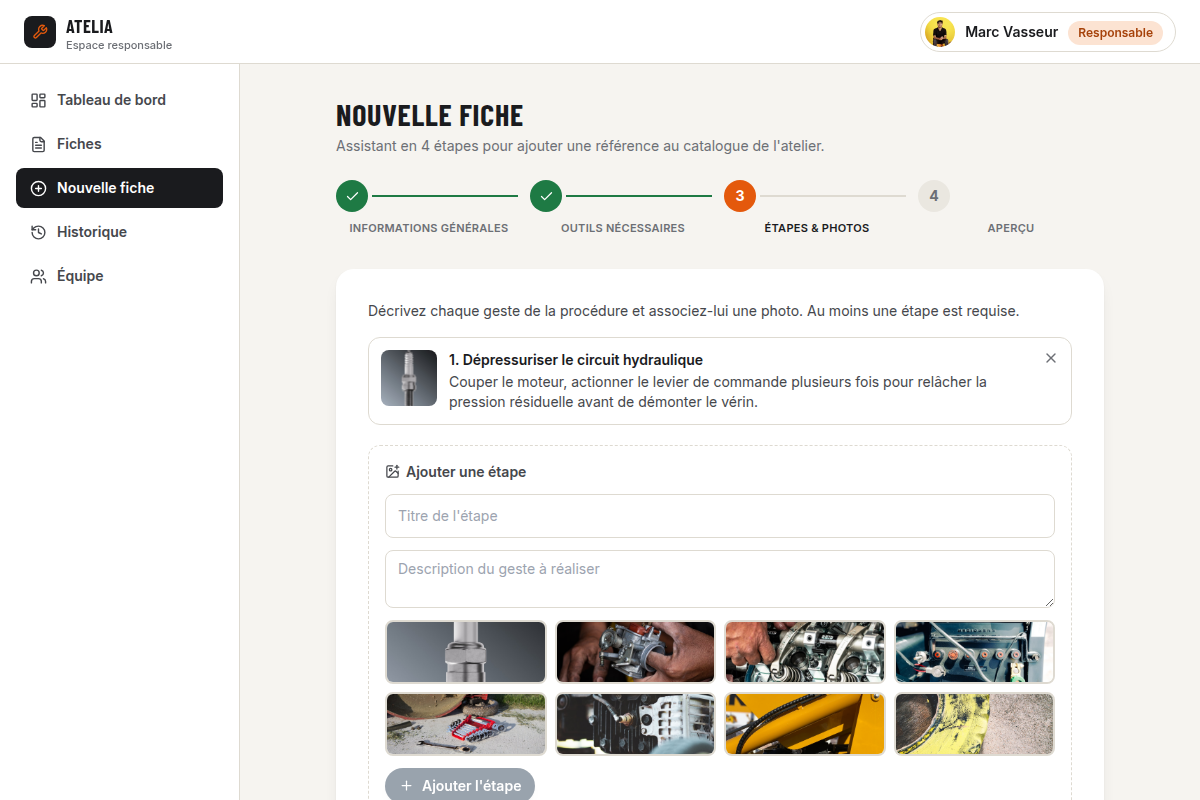Select Nouvelle fiche in the sidebar
The height and width of the screenshot is (800, 1200).
point(119,188)
